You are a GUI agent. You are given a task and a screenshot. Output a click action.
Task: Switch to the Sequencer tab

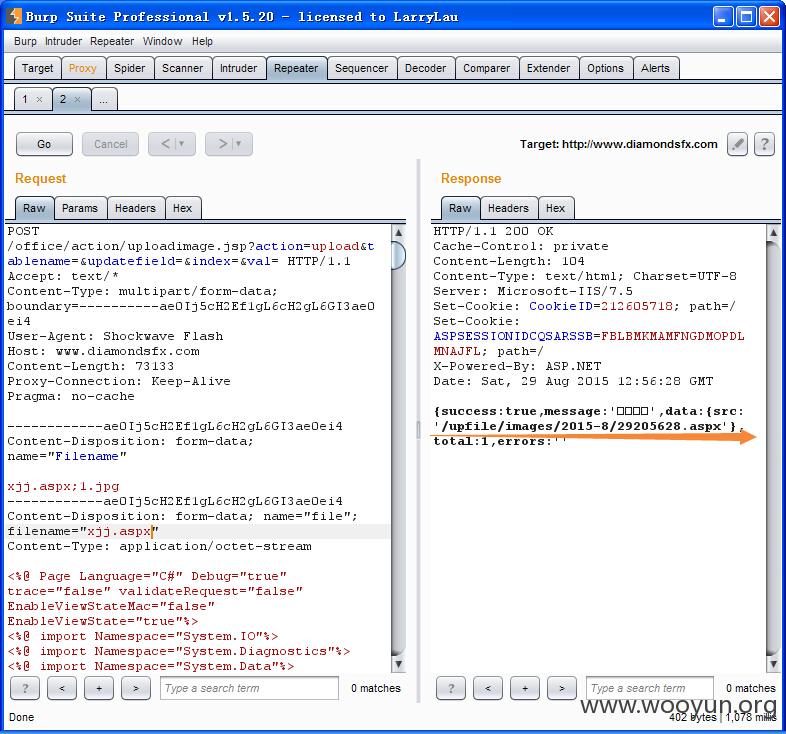click(361, 68)
